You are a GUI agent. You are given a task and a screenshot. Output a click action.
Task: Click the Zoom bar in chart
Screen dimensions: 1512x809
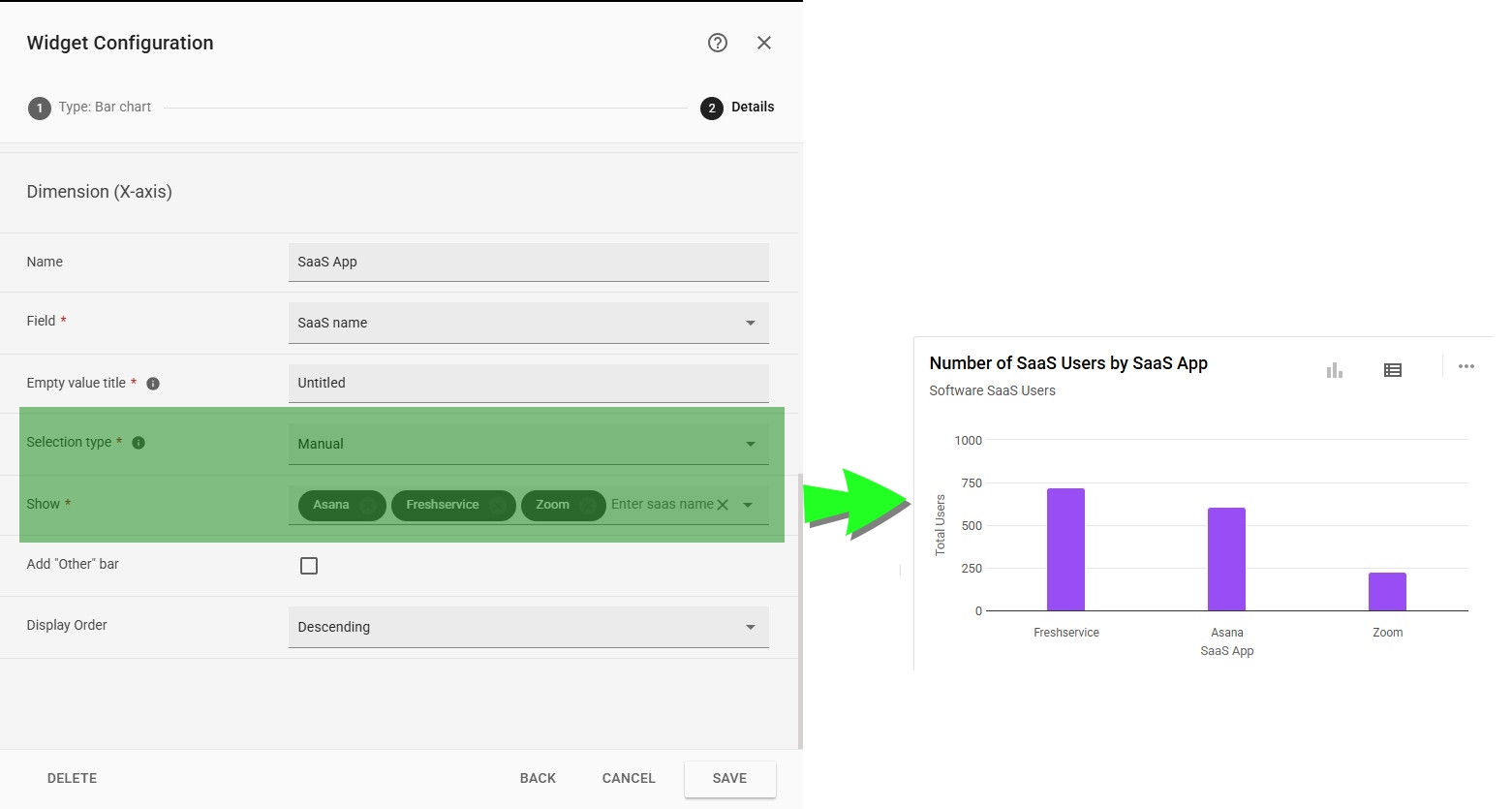(1387, 592)
